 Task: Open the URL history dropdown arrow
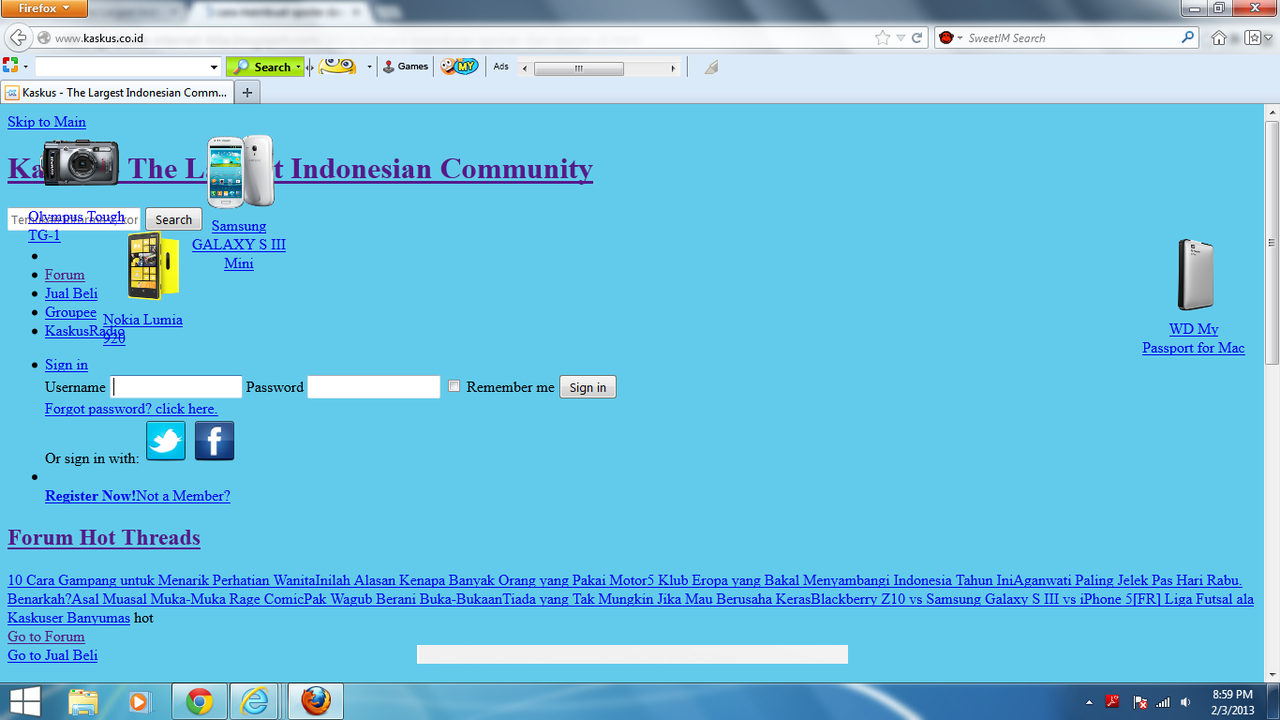tap(900, 38)
